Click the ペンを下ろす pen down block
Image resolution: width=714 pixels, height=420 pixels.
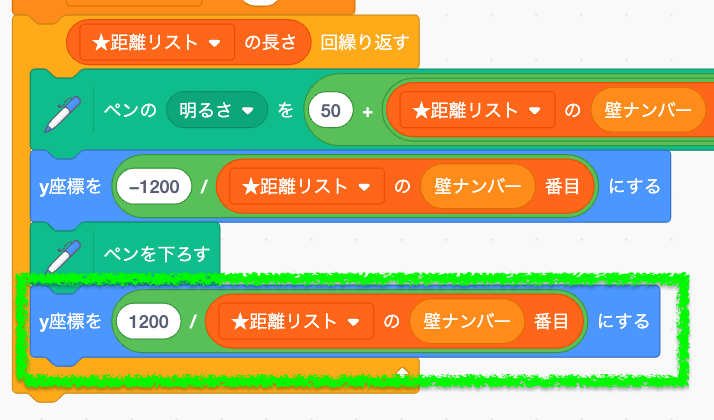pos(125,253)
